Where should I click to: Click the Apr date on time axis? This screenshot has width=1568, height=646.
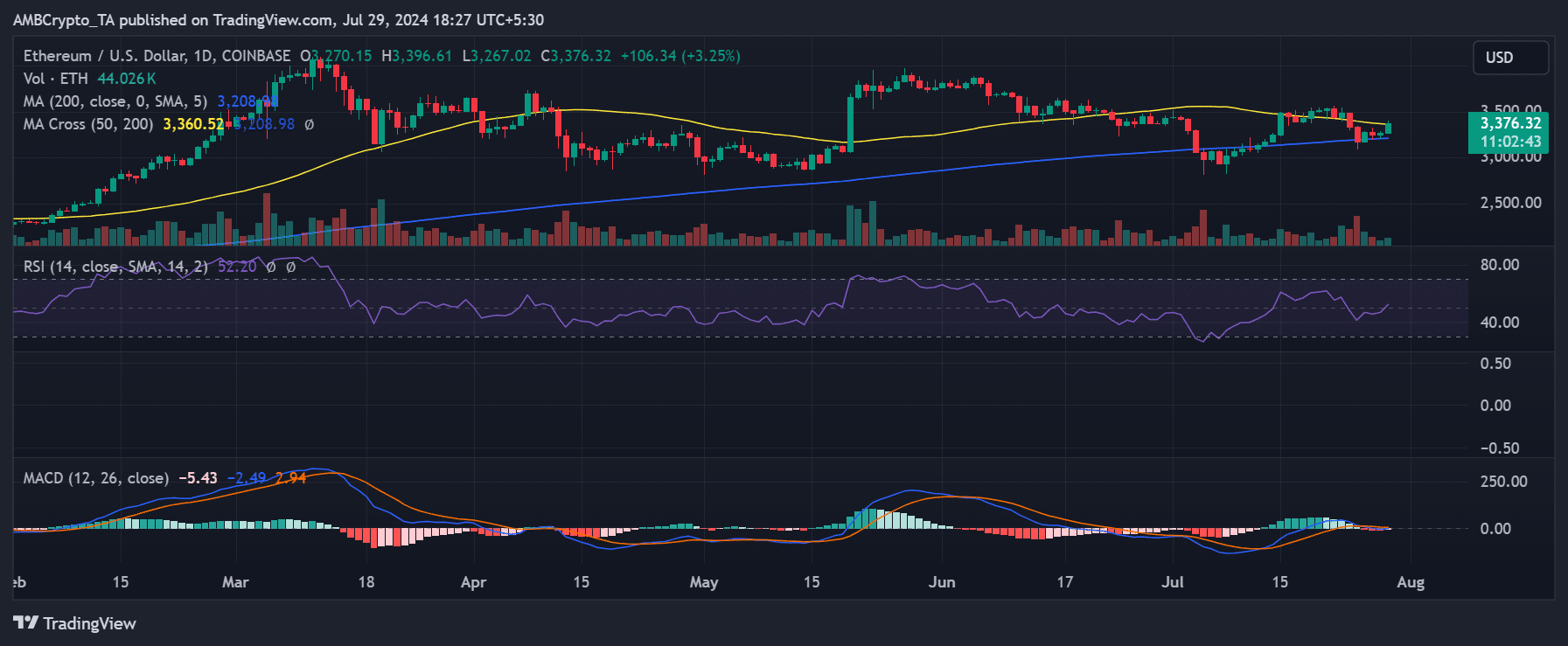click(x=473, y=582)
